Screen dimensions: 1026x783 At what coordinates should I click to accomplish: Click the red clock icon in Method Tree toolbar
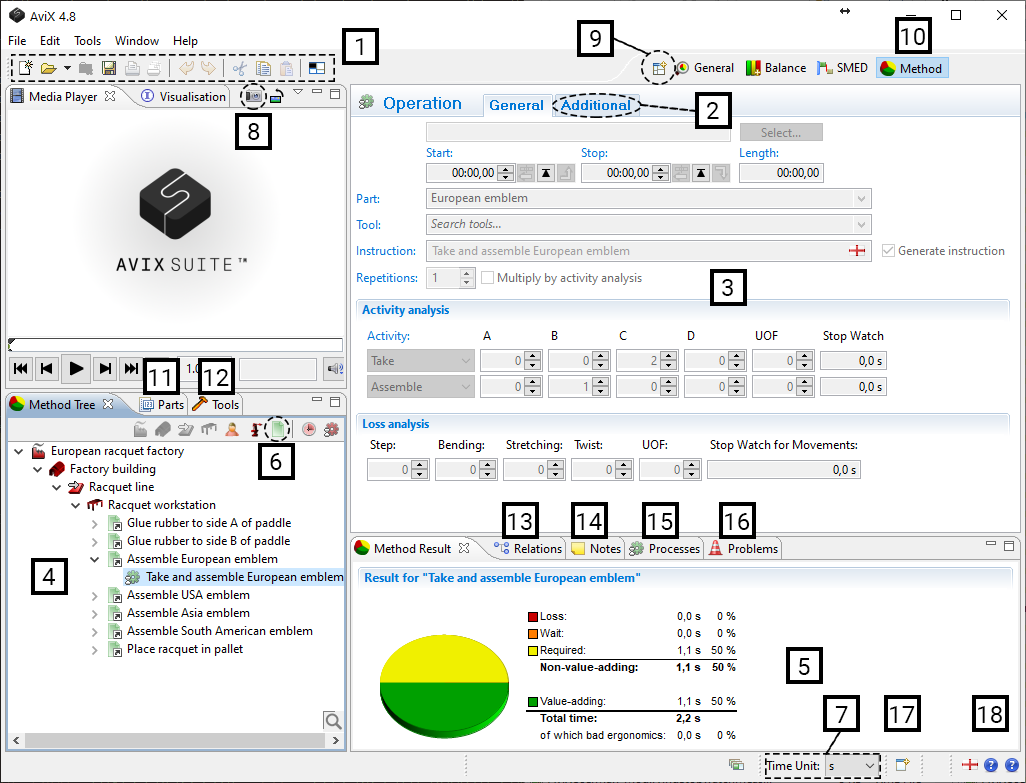308,430
